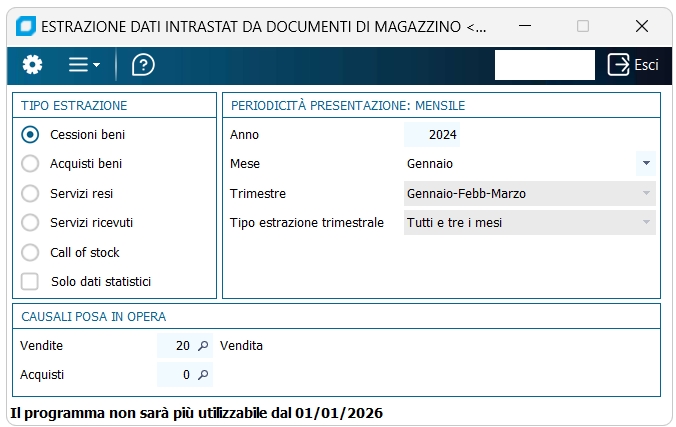Open the Trimestre dropdown Gennaio-Febb-Marzo
The image size is (676, 427).
click(x=529, y=193)
